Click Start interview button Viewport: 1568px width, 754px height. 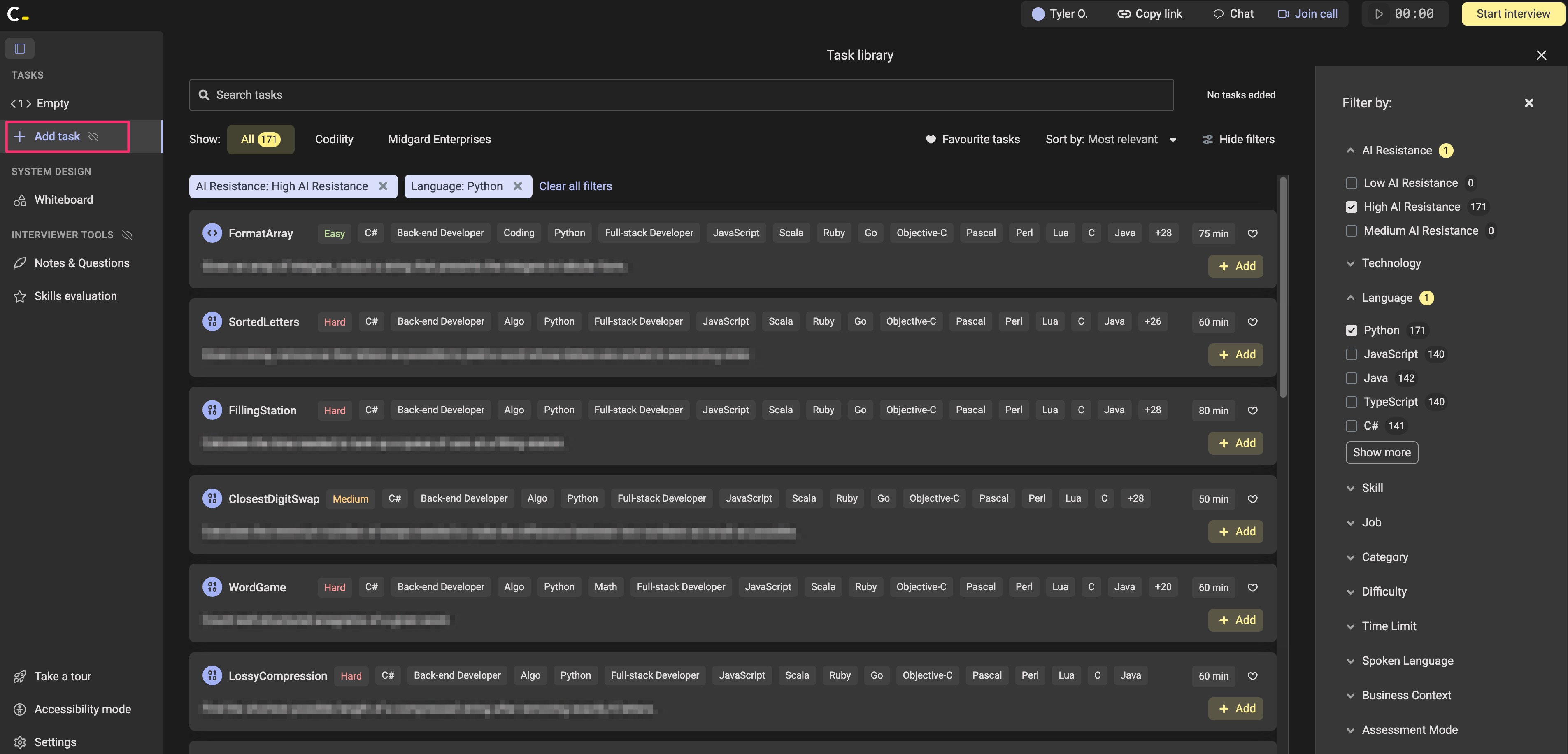tap(1512, 14)
